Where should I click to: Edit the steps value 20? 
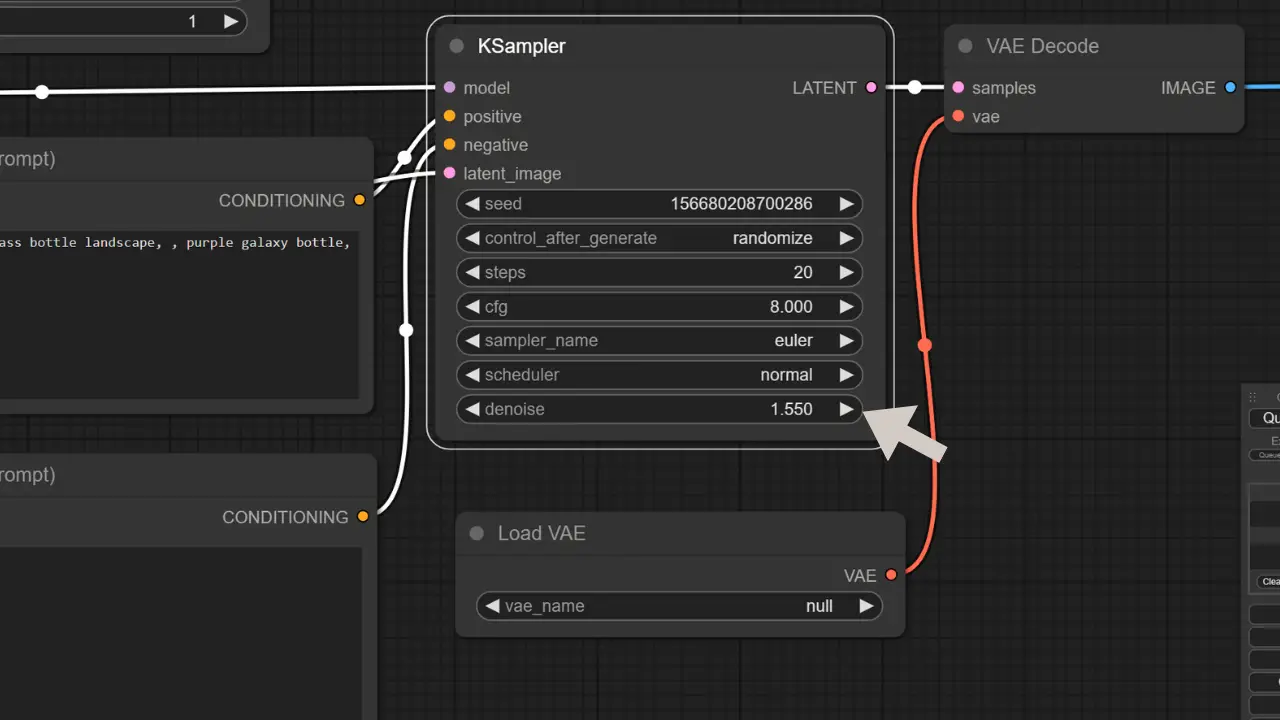pos(803,272)
